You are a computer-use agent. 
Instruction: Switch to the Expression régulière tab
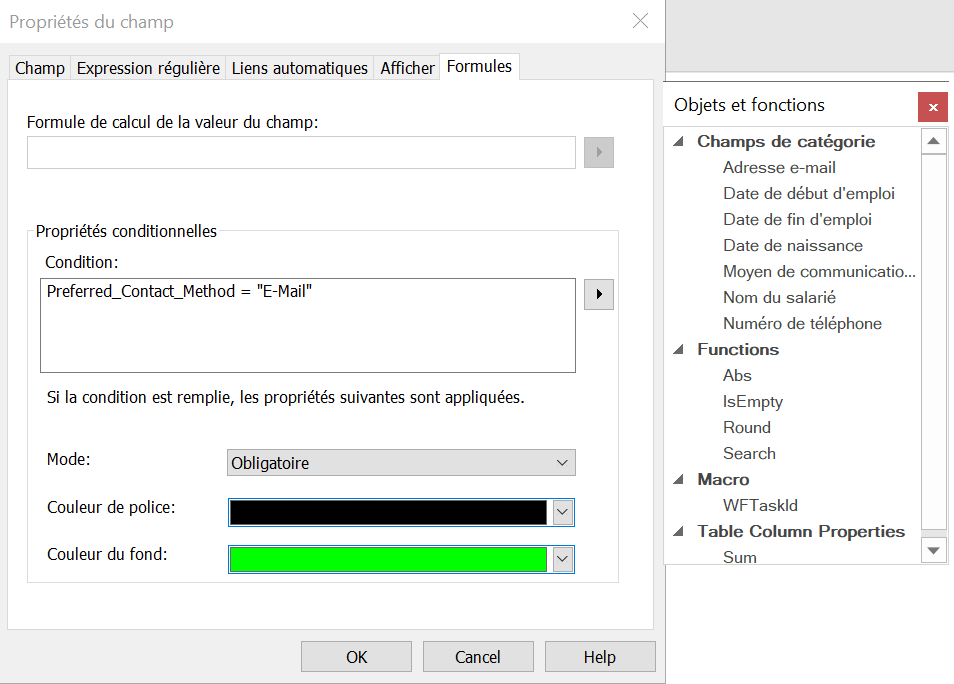[x=148, y=68]
